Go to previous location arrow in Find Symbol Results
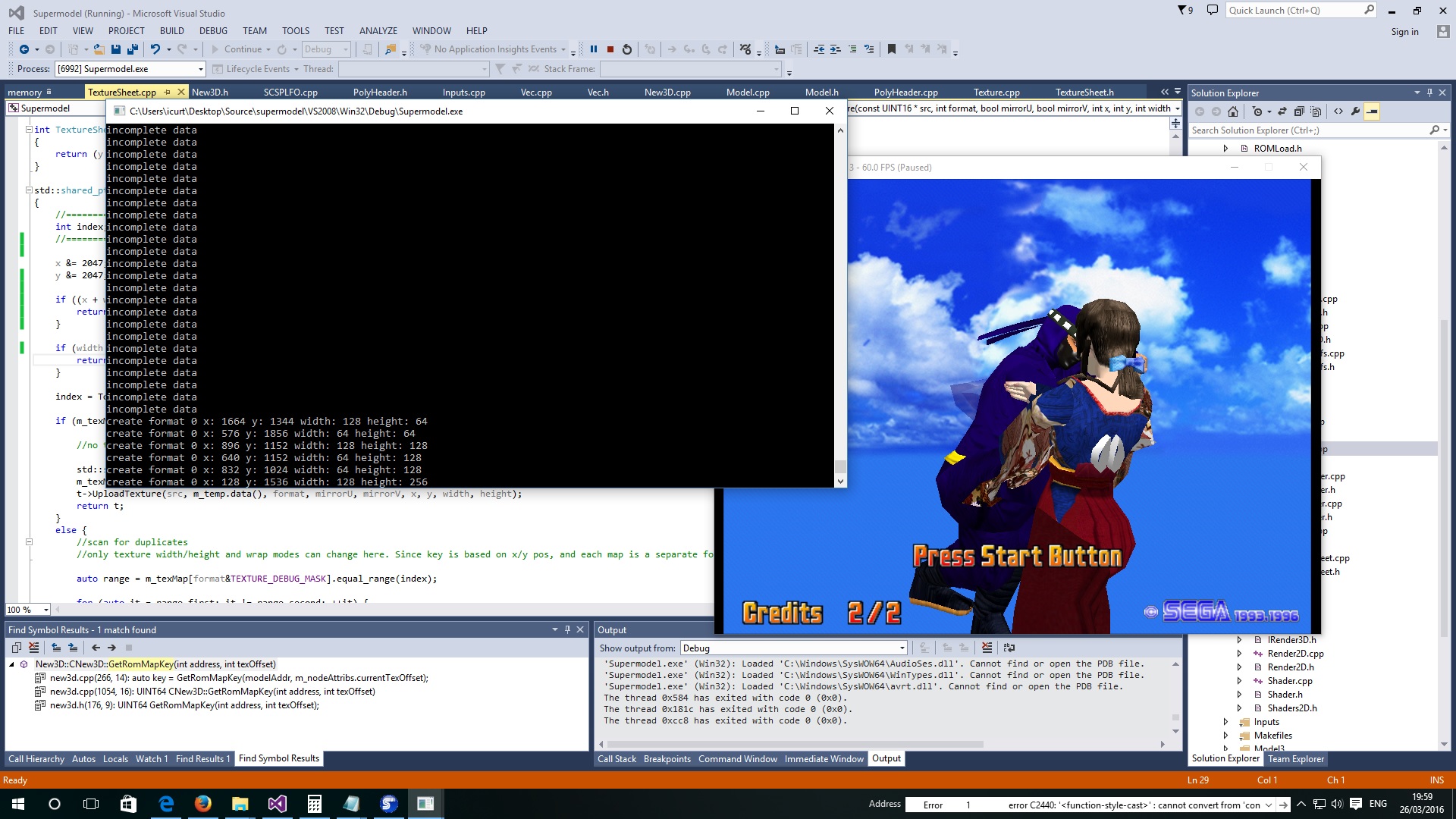The height and width of the screenshot is (819, 1456). [x=96, y=648]
